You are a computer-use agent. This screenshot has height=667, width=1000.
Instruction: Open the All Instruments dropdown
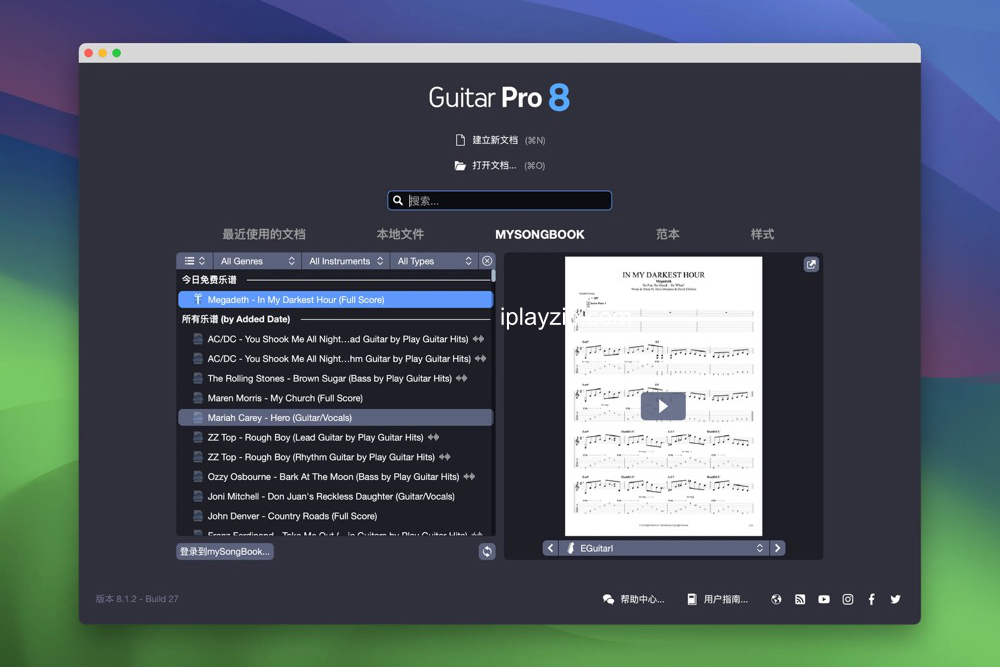click(x=345, y=261)
